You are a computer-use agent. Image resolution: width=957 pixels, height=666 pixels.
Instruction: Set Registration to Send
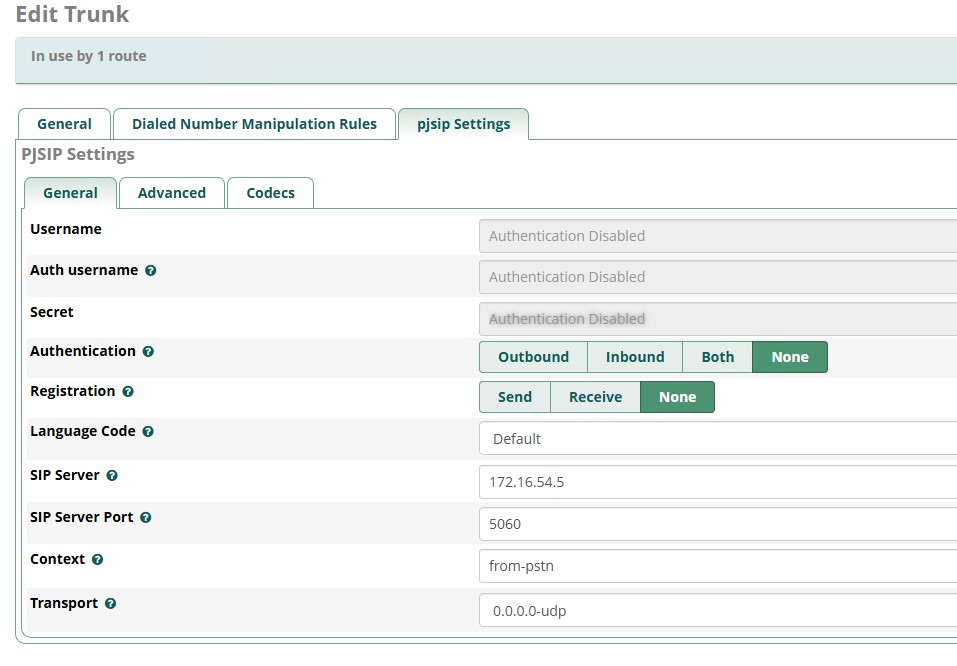tap(514, 397)
